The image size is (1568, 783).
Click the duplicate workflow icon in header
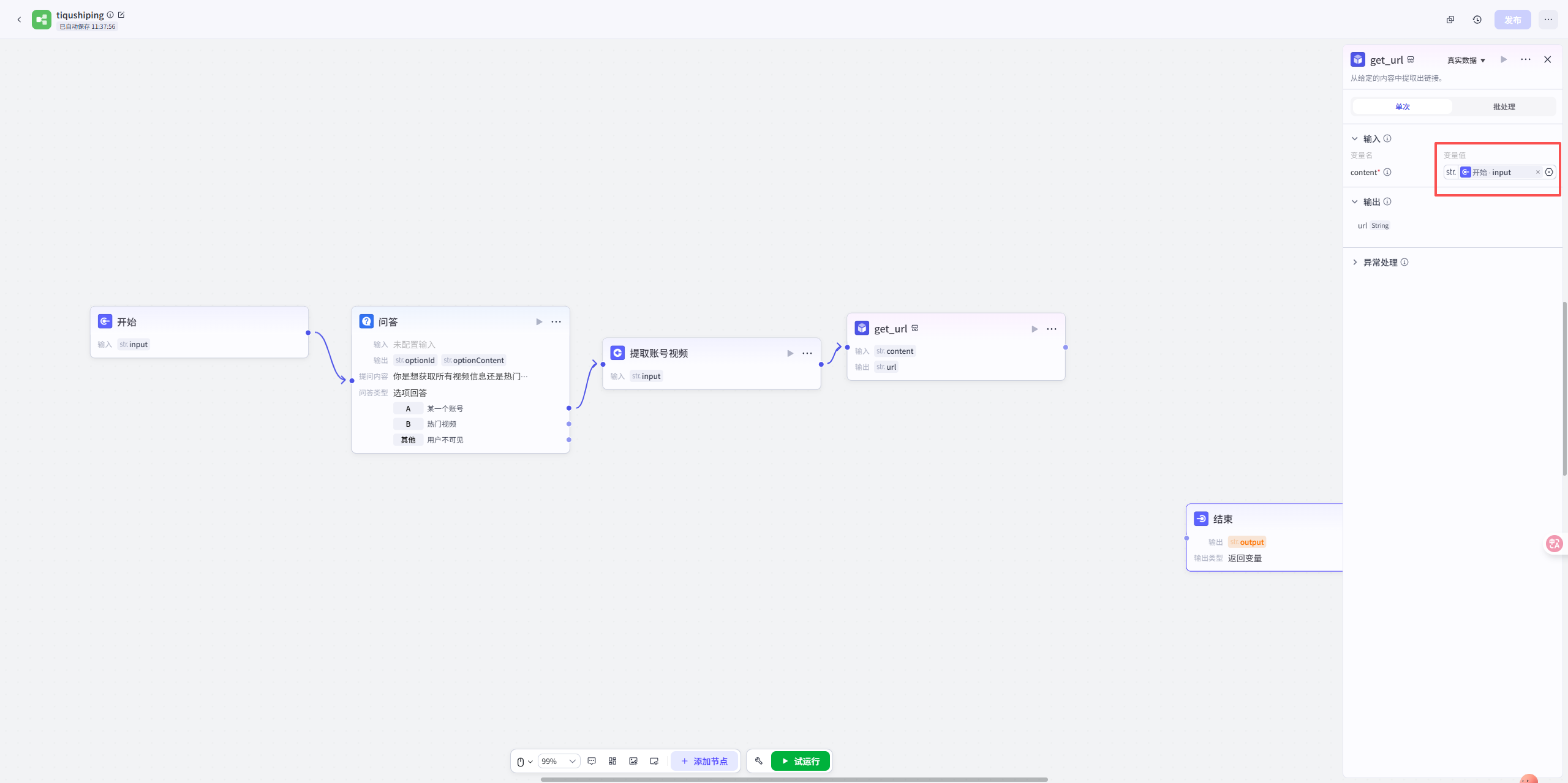point(1450,20)
